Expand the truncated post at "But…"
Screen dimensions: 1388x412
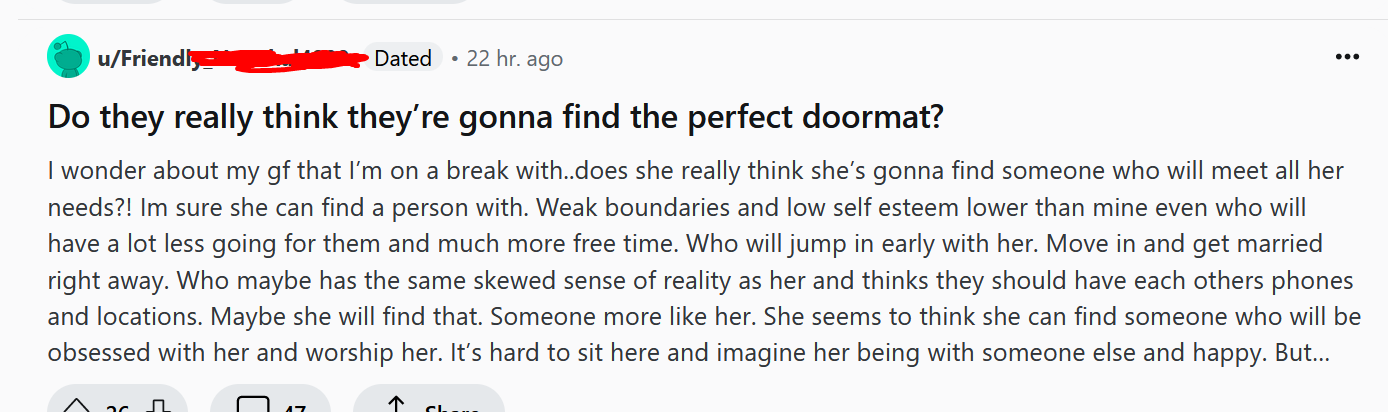(1309, 354)
